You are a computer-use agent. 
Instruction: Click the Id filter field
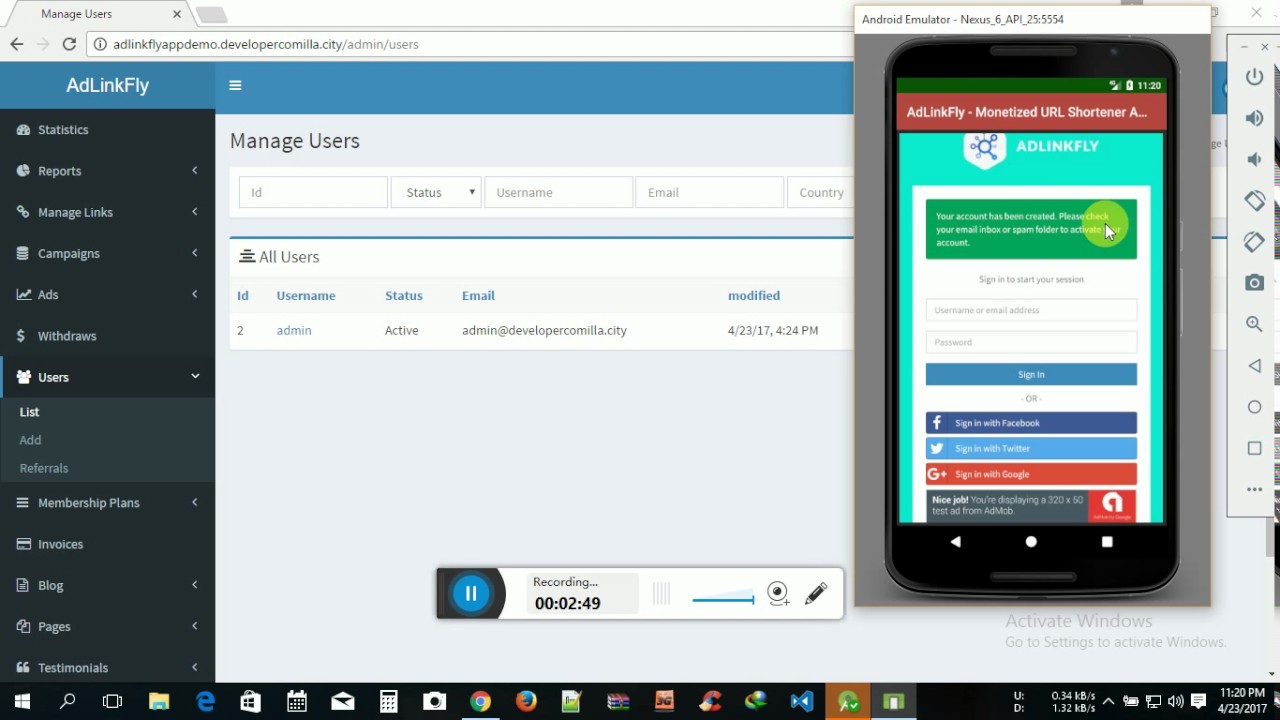point(313,192)
